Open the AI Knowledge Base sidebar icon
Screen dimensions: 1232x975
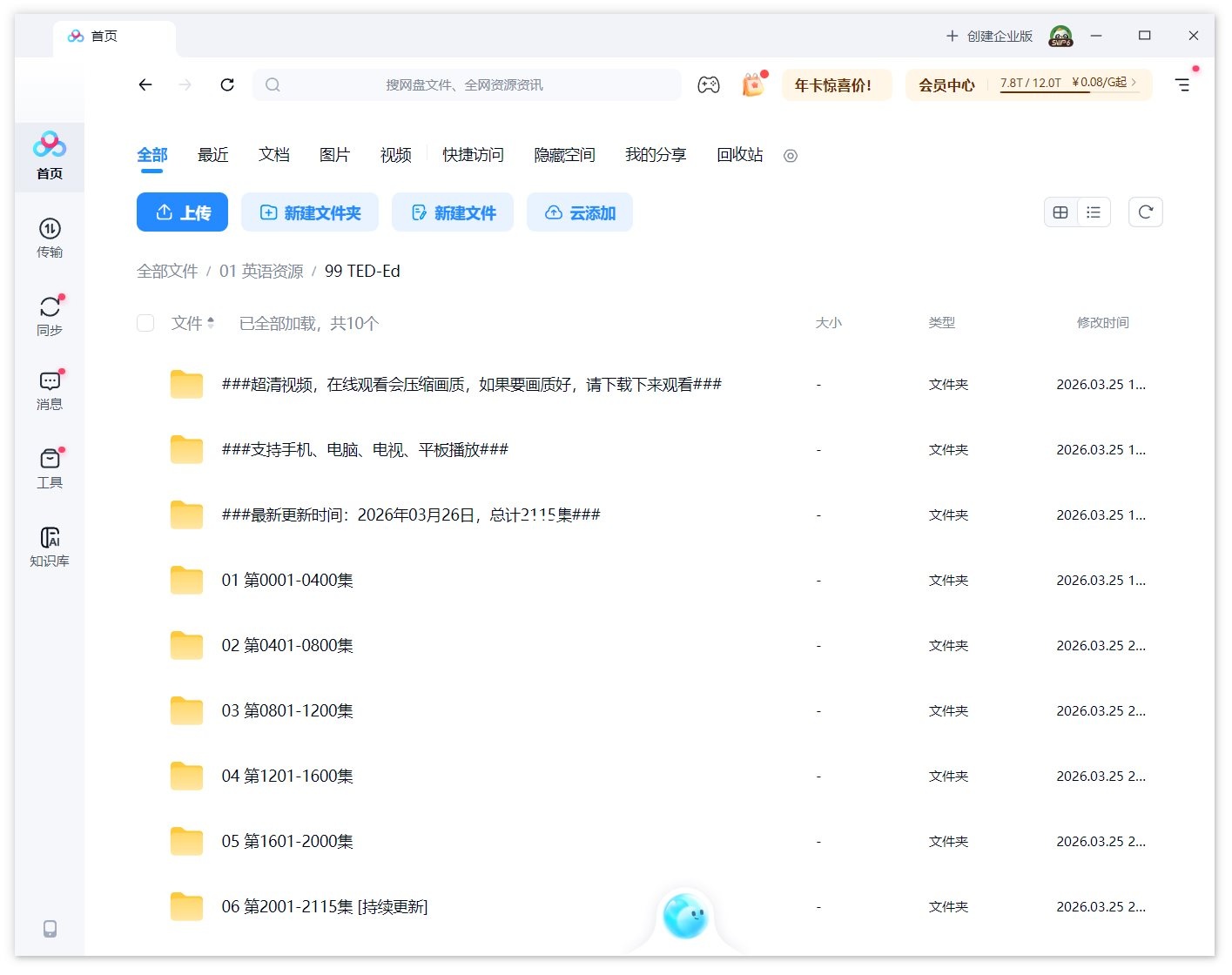point(50,546)
